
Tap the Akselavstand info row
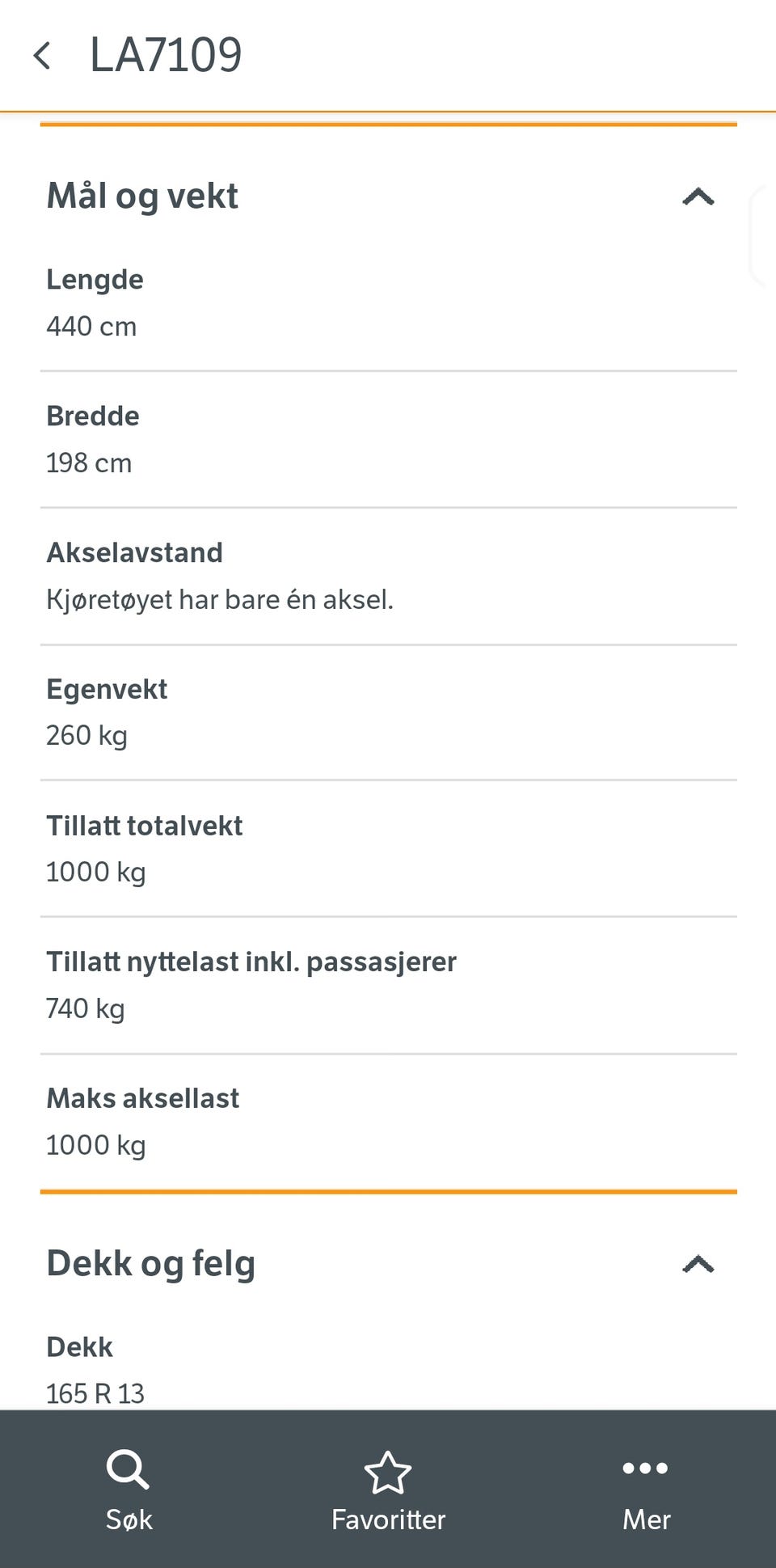point(388,577)
